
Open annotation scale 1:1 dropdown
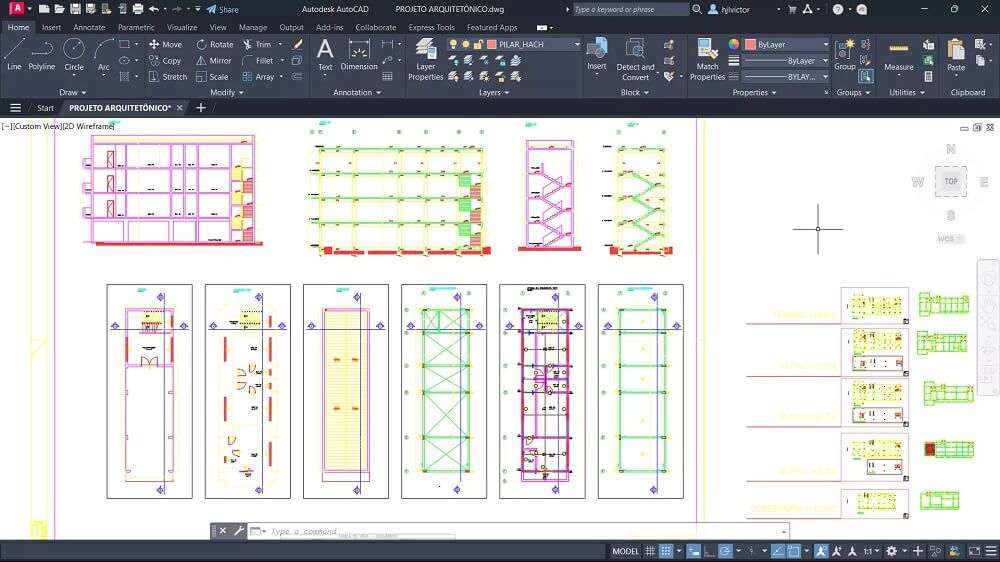(x=872, y=551)
